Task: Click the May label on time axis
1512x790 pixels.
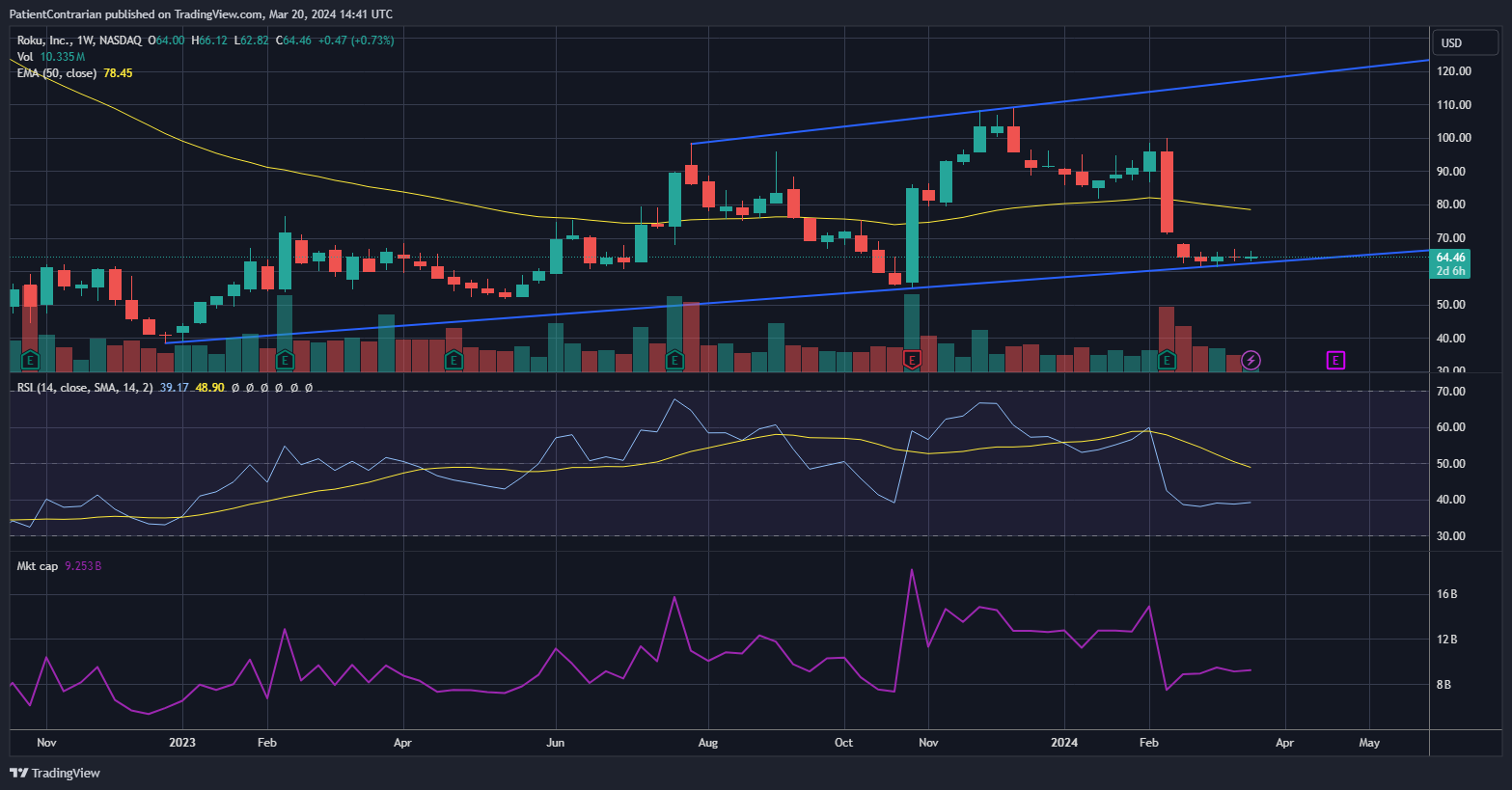Action: tap(1369, 743)
